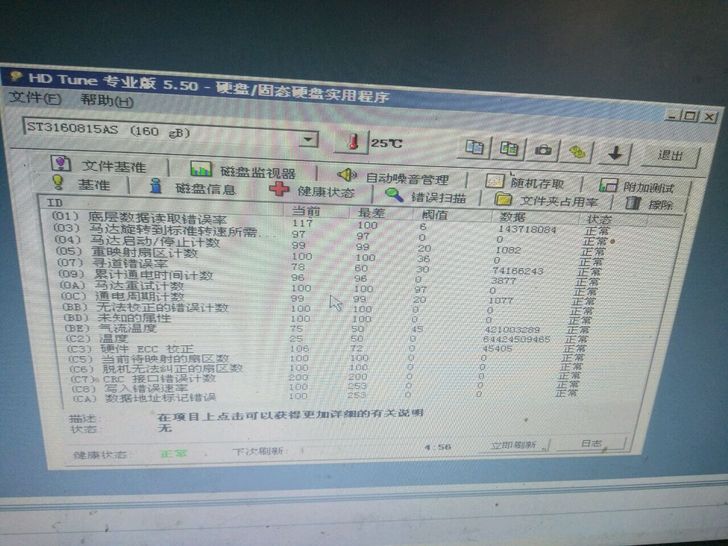
Task: Switch to the 错误扫描 tab
Action: [426, 196]
